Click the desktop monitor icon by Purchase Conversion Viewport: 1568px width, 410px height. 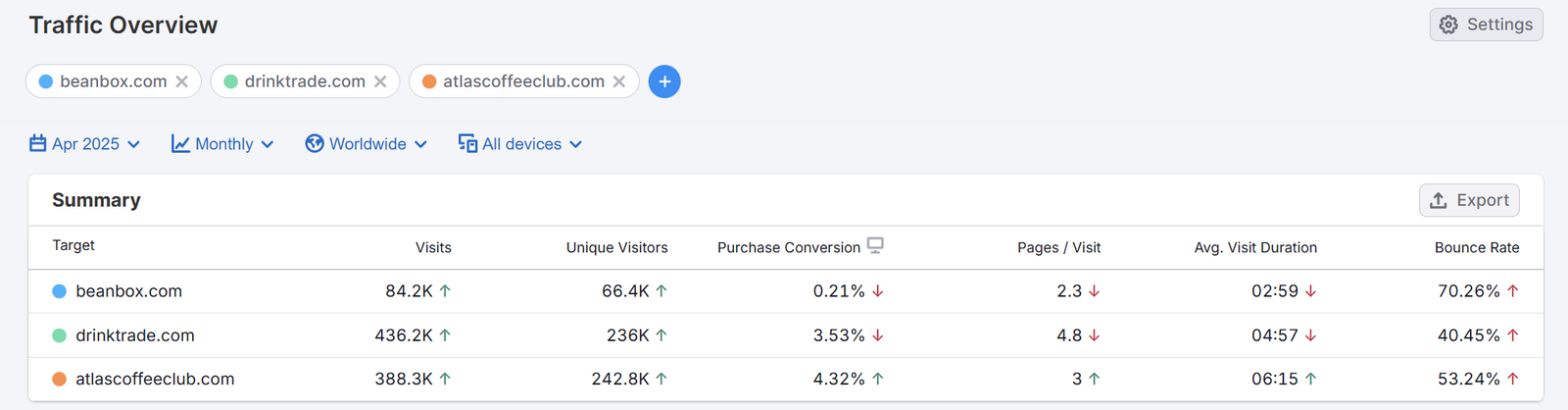click(875, 245)
